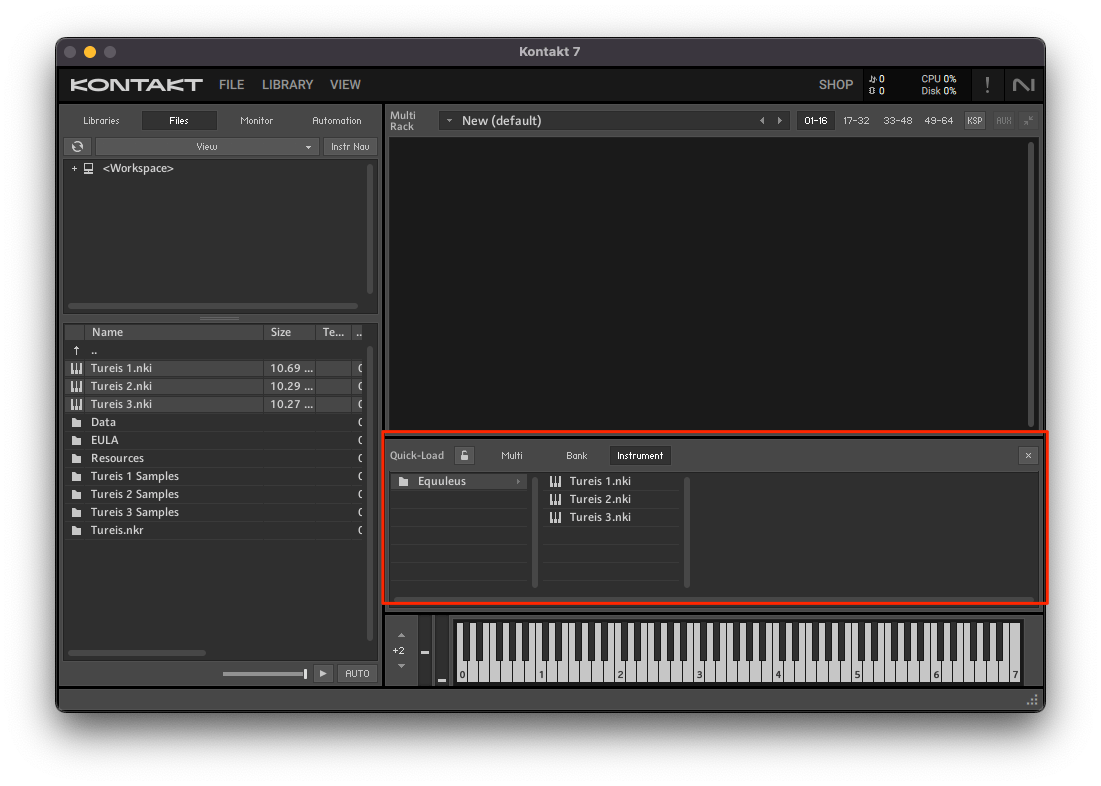The image size is (1101, 786).
Task: Click the SHOP button
Action: [x=835, y=85]
